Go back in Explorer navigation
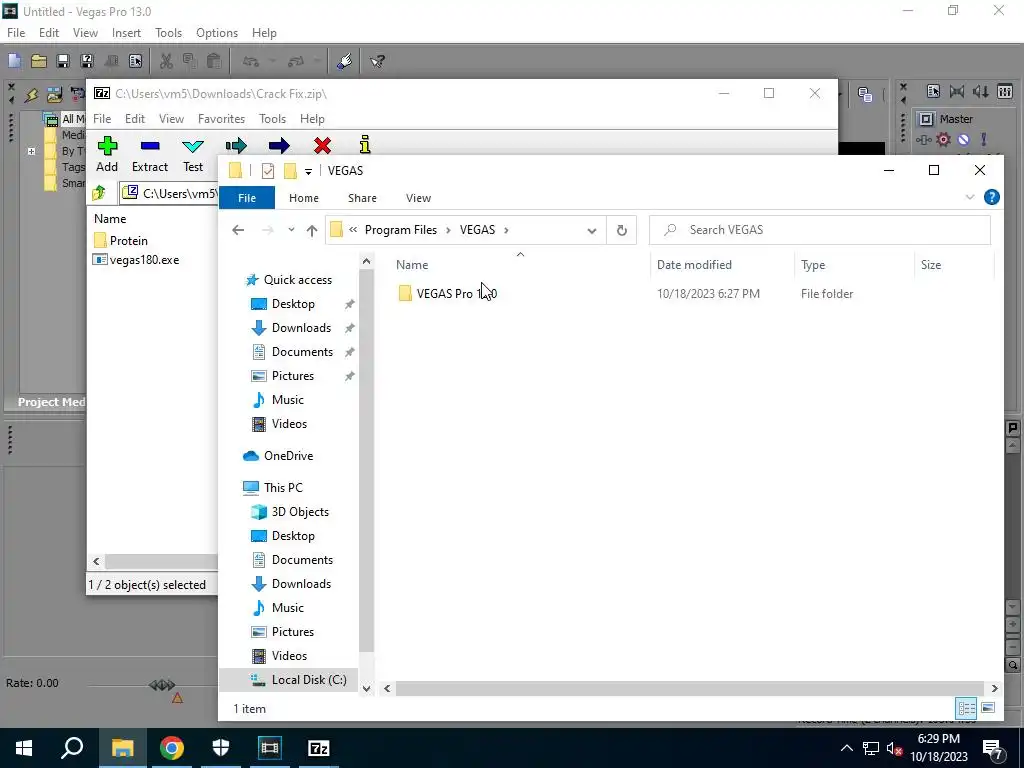This screenshot has width=1024, height=768. pos(238,230)
